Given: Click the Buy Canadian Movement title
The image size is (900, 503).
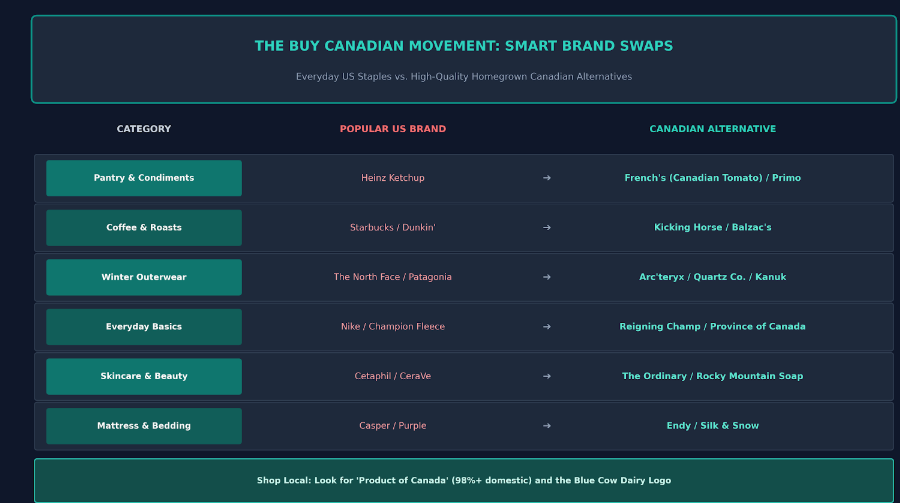Looking at the screenshot, I should click(x=464, y=46).
